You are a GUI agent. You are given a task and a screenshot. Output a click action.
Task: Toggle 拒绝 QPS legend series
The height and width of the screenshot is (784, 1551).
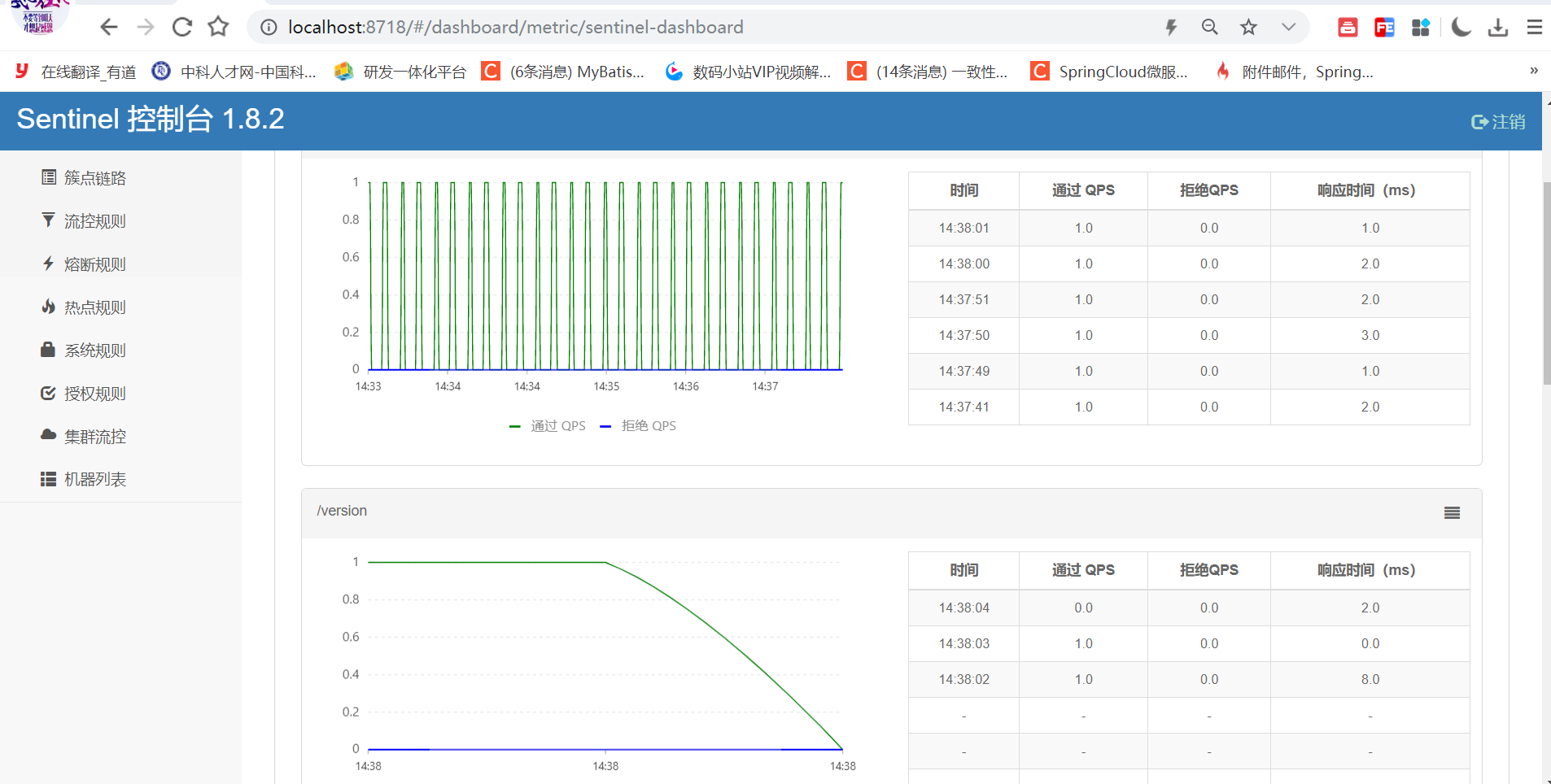point(638,425)
